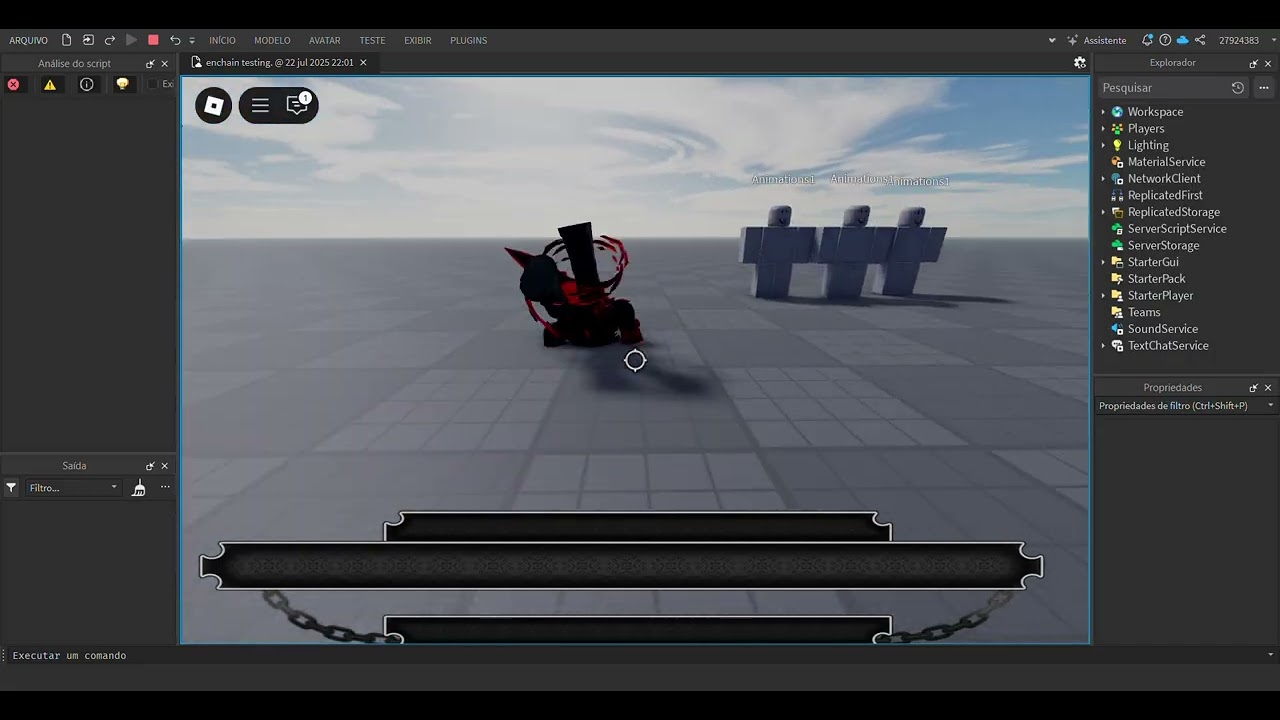Click the undo arrow icon
Screen dimensions: 1280x720
(175, 40)
